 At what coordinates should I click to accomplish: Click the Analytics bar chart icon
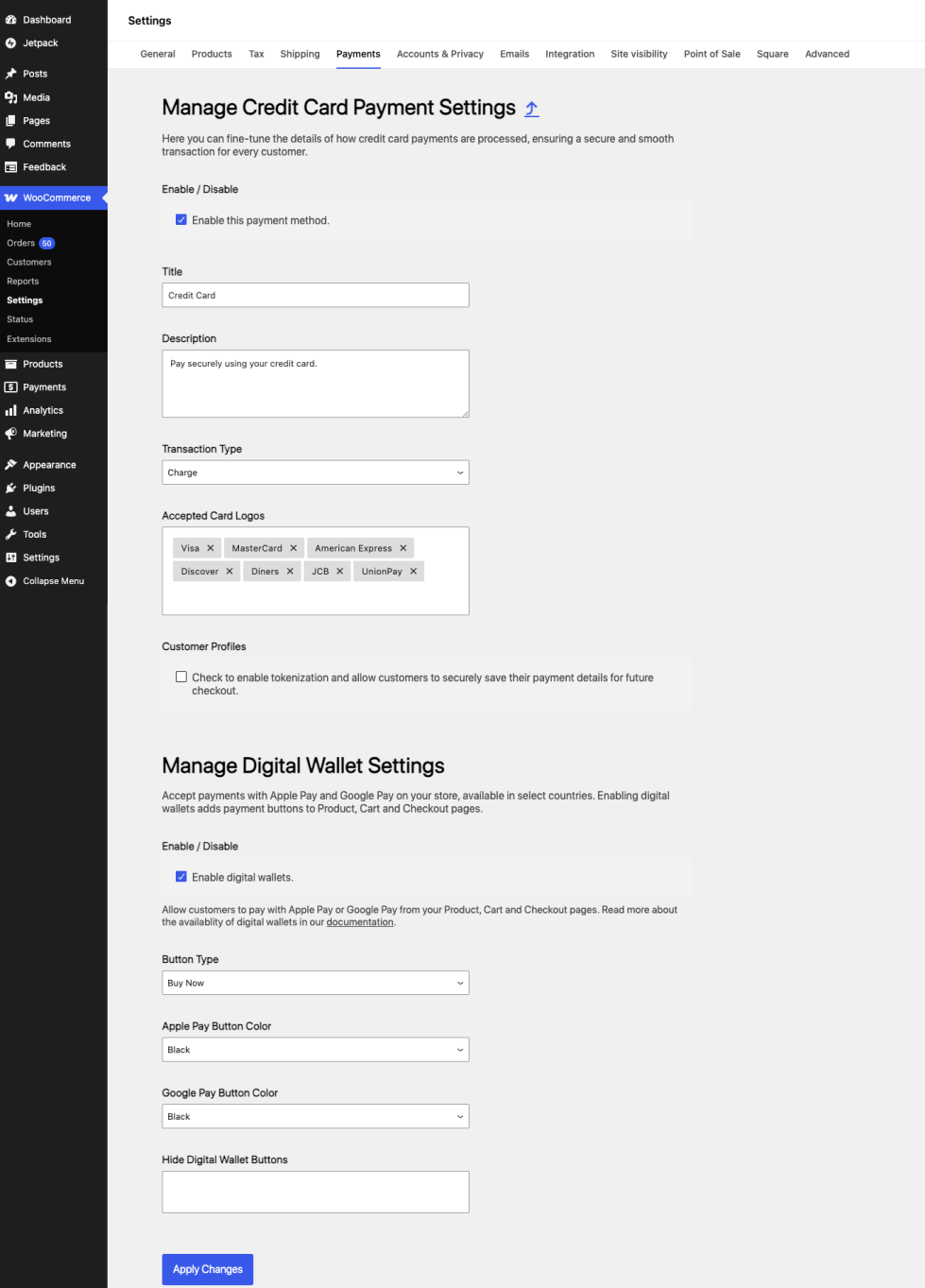11,410
